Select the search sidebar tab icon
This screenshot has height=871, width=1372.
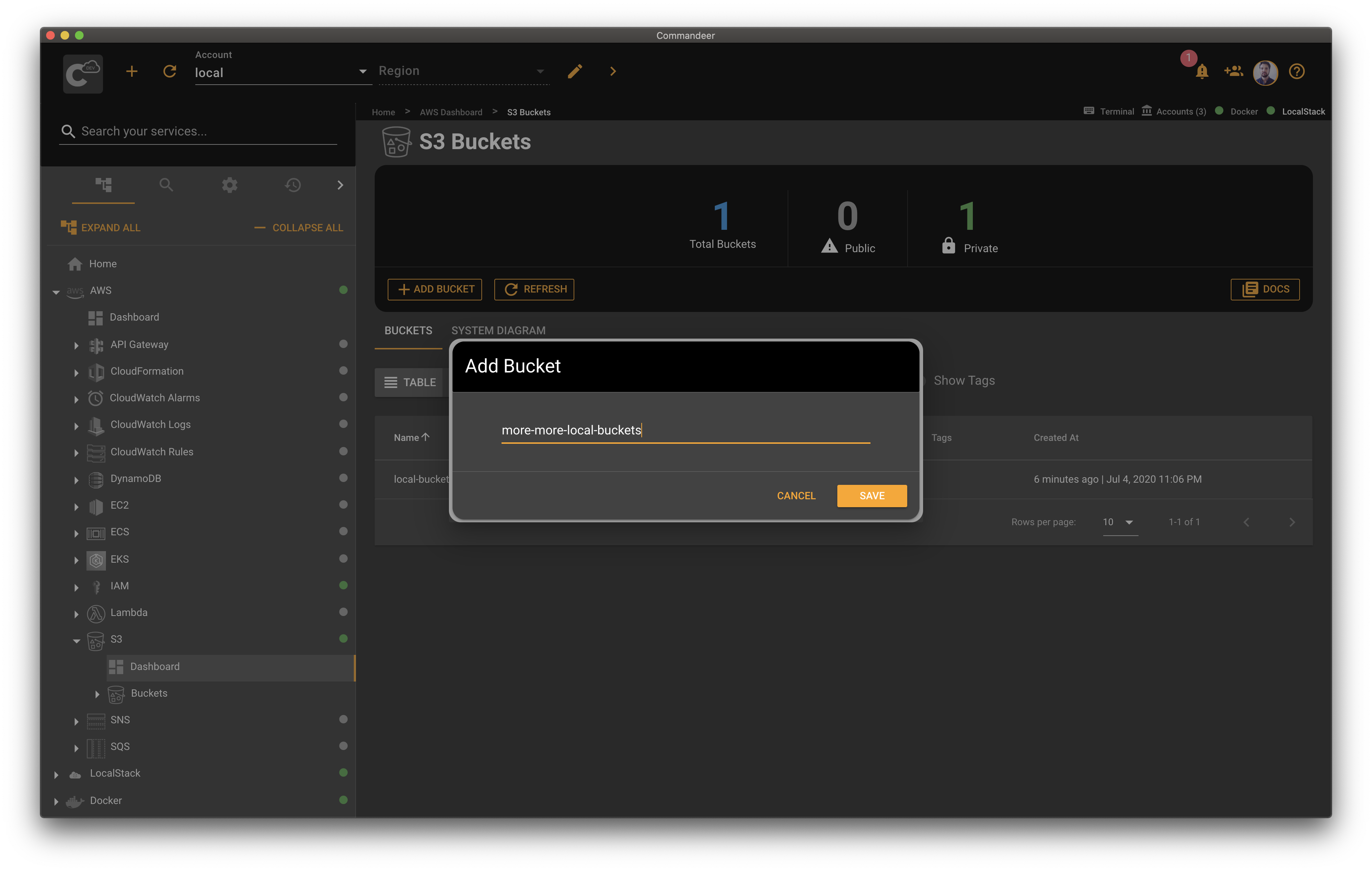[166, 184]
